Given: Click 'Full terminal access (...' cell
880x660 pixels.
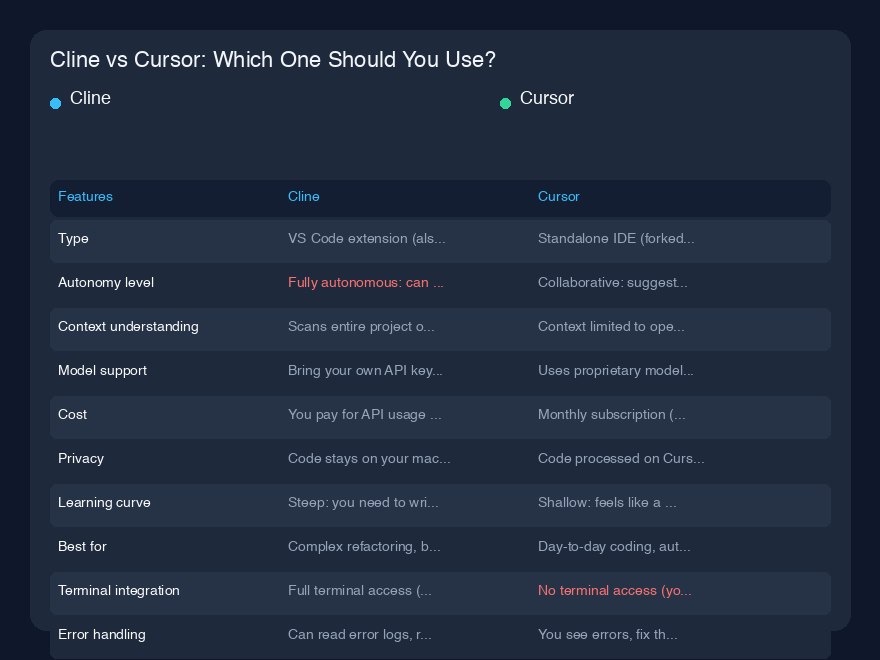Looking at the screenshot, I should coord(360,590).
